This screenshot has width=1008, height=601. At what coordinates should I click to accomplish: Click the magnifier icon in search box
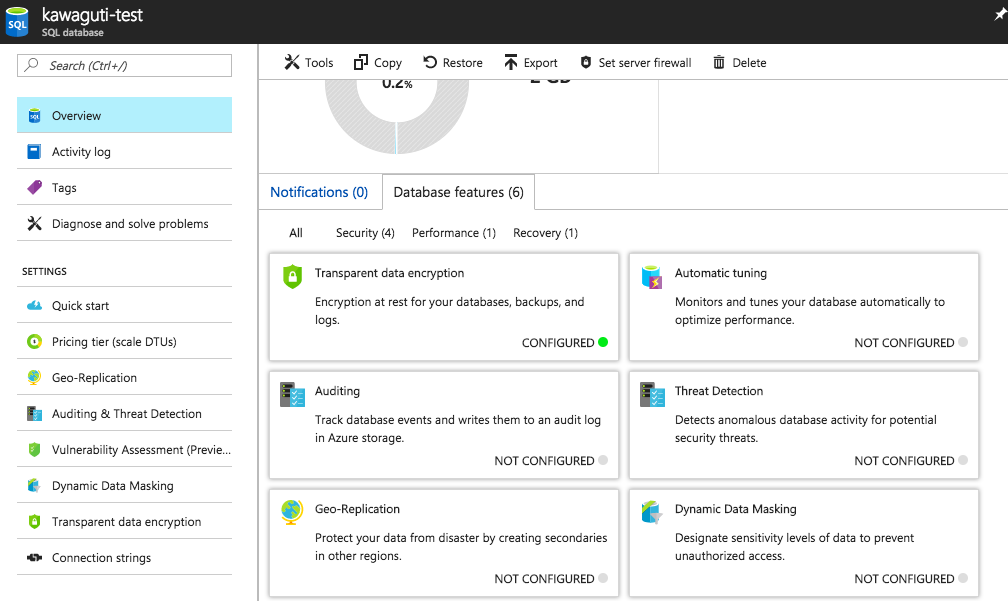tap(32, 65)
